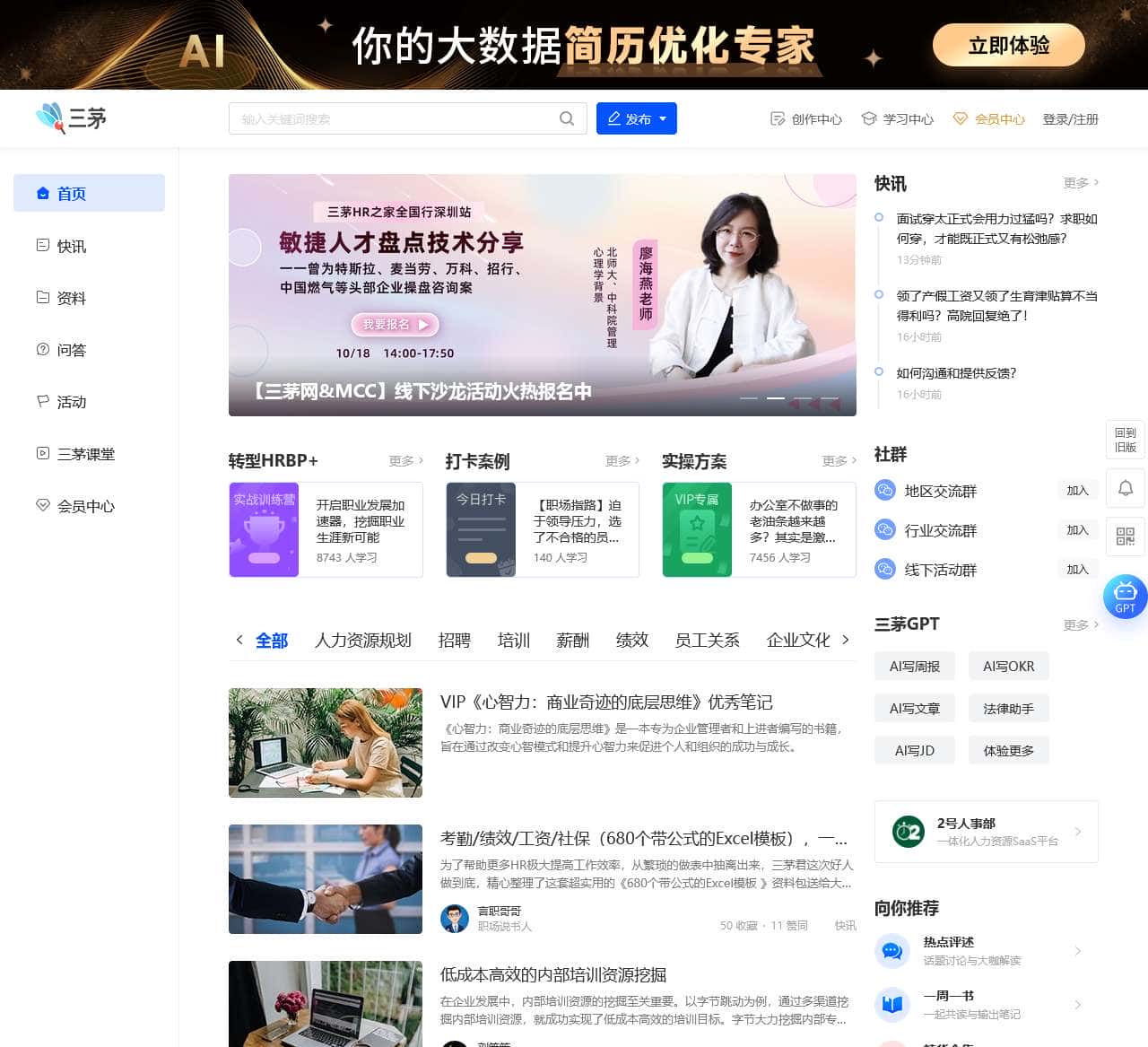Open the floating GPT assistant
Viewport: 1148px width, 1047px height.
pos(1125,597)
